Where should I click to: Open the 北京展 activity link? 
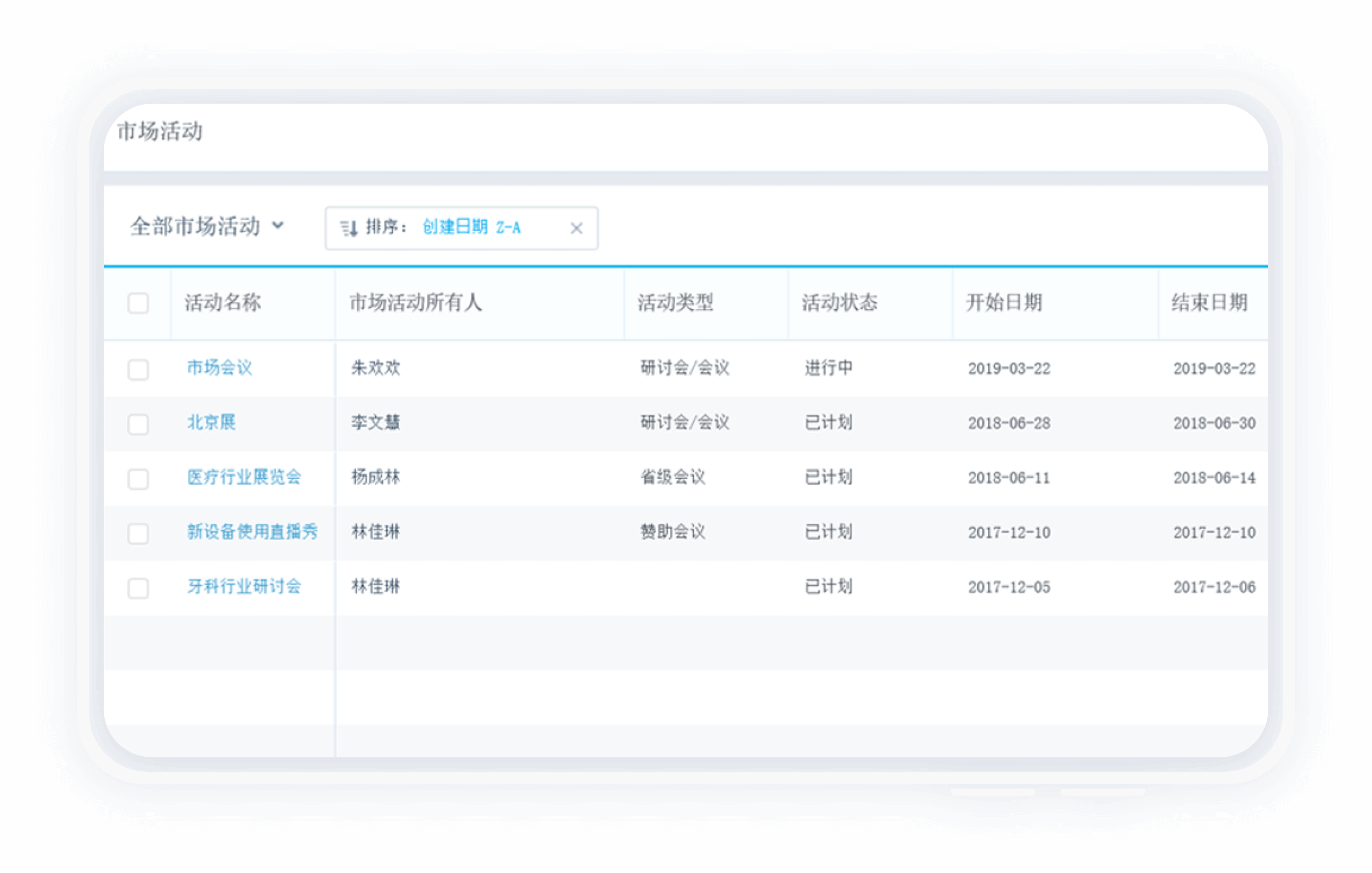pos(211,422)
